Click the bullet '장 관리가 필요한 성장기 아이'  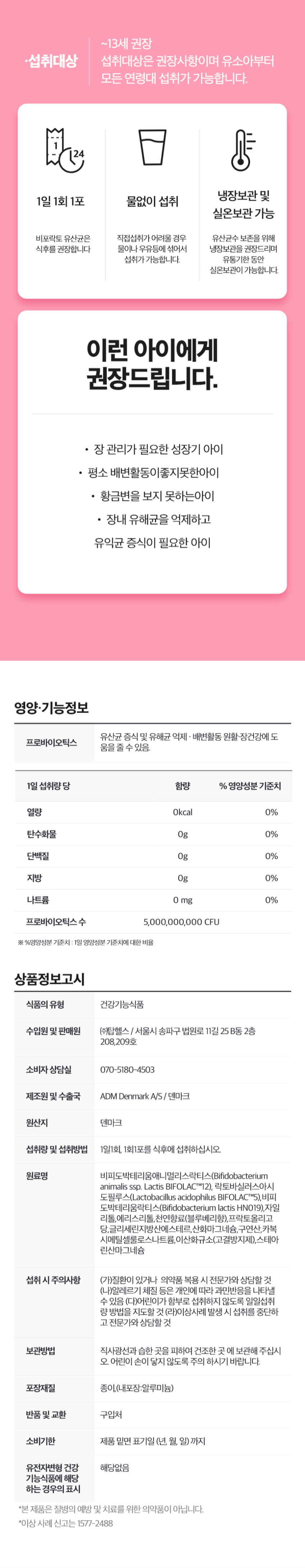point(158,449)
